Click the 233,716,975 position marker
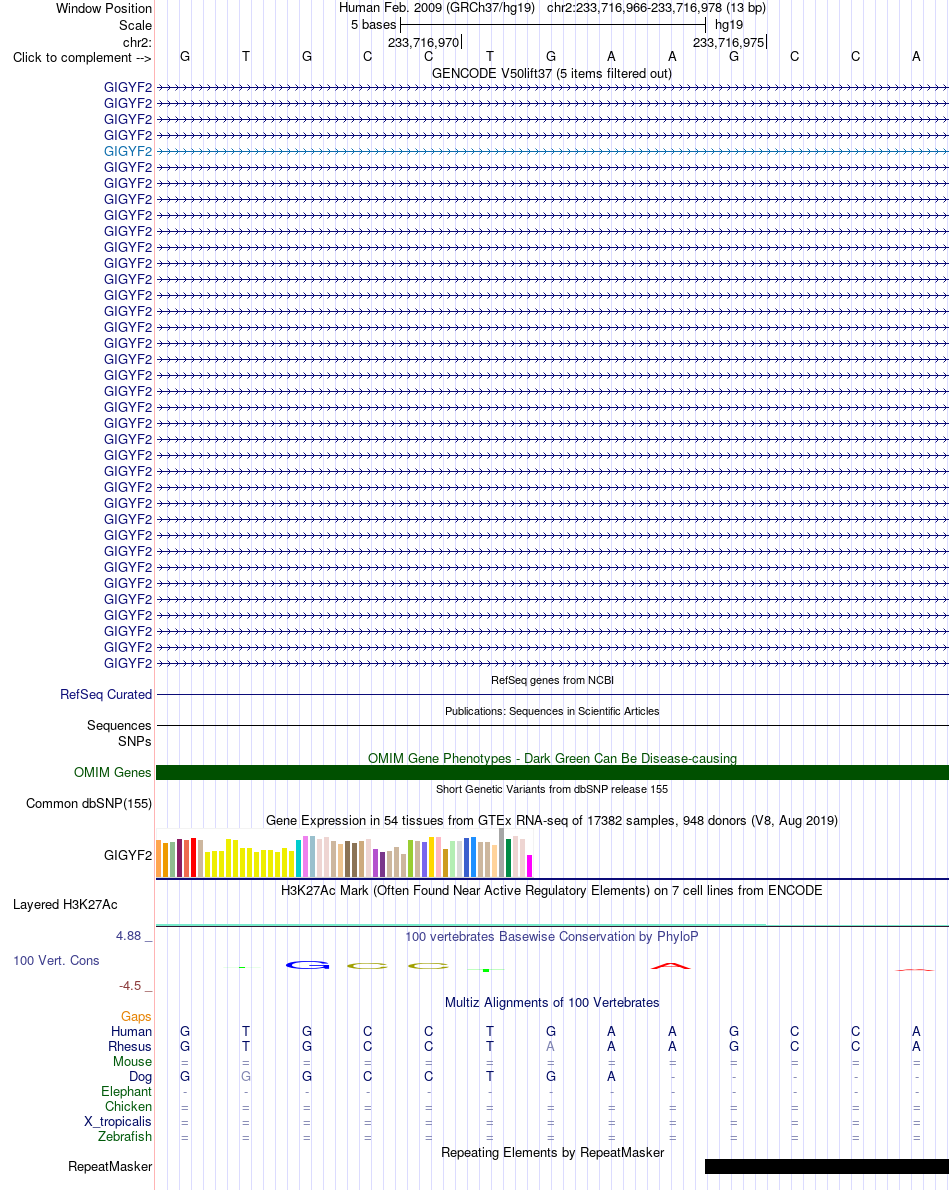The height and width of the screenshot is (1190, 950). tap(728, 42)
